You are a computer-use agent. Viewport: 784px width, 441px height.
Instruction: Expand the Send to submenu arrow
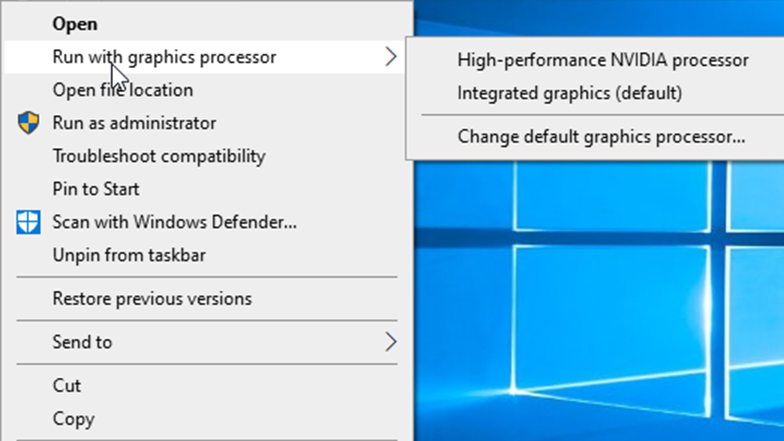(390, 342)
